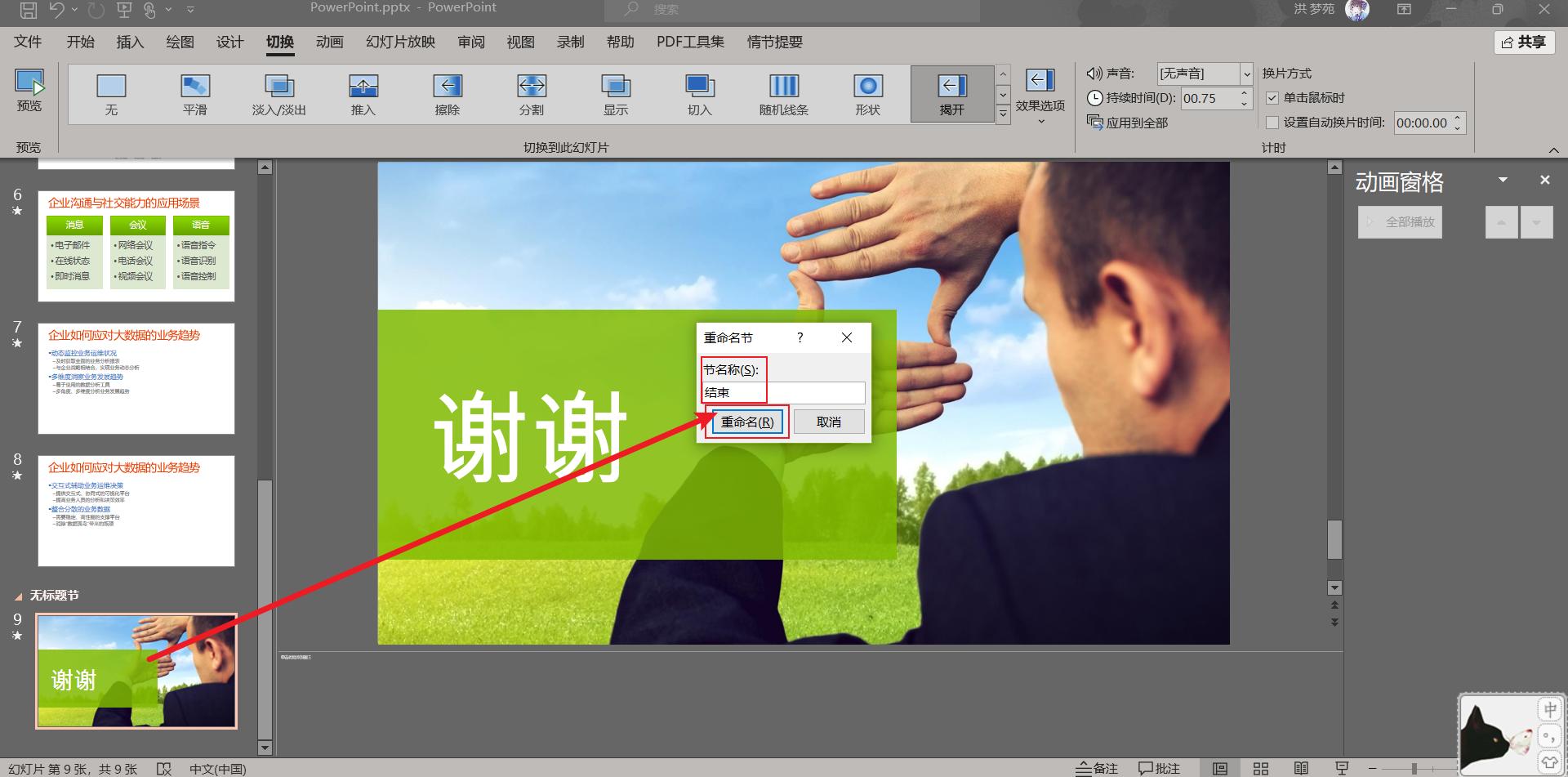Open the 声音 sound dropdown

1246,74
